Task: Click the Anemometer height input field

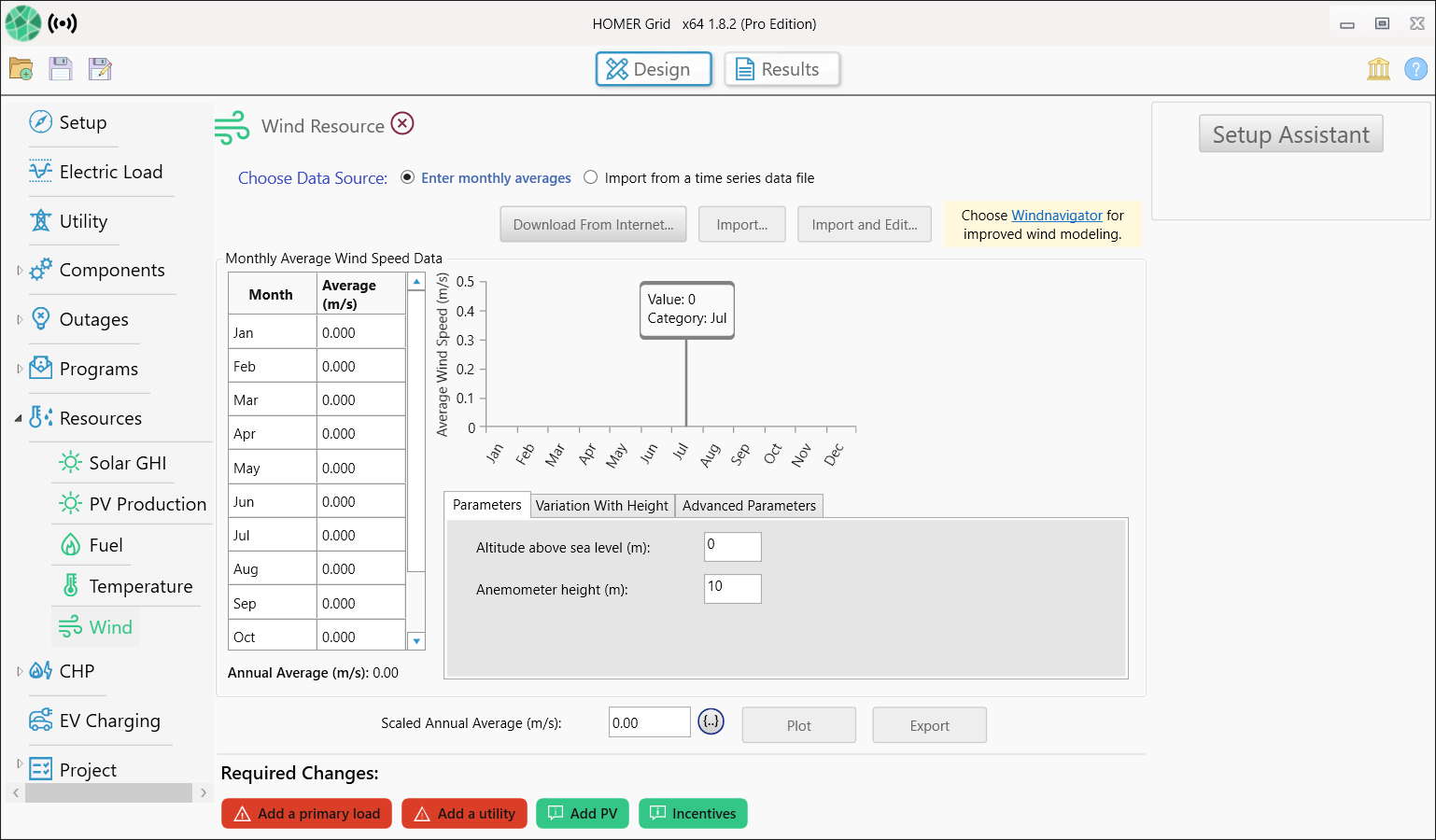Action: 732,589
